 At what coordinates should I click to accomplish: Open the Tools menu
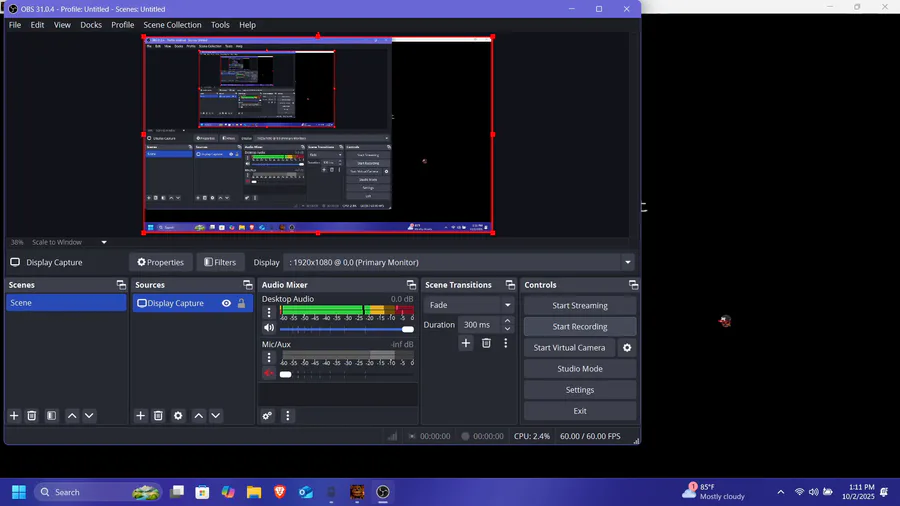pyautogui.click(x=220, y=25)
